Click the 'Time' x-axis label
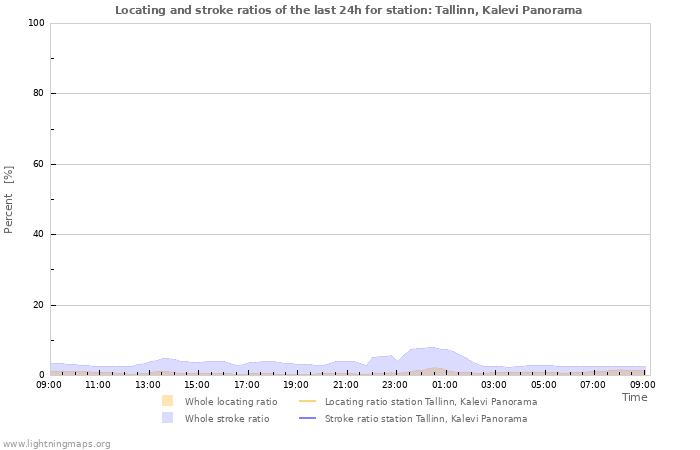Image resolution: width=700 pixels, height=450 pixels. pyautogui.click(x=634, y=397)
